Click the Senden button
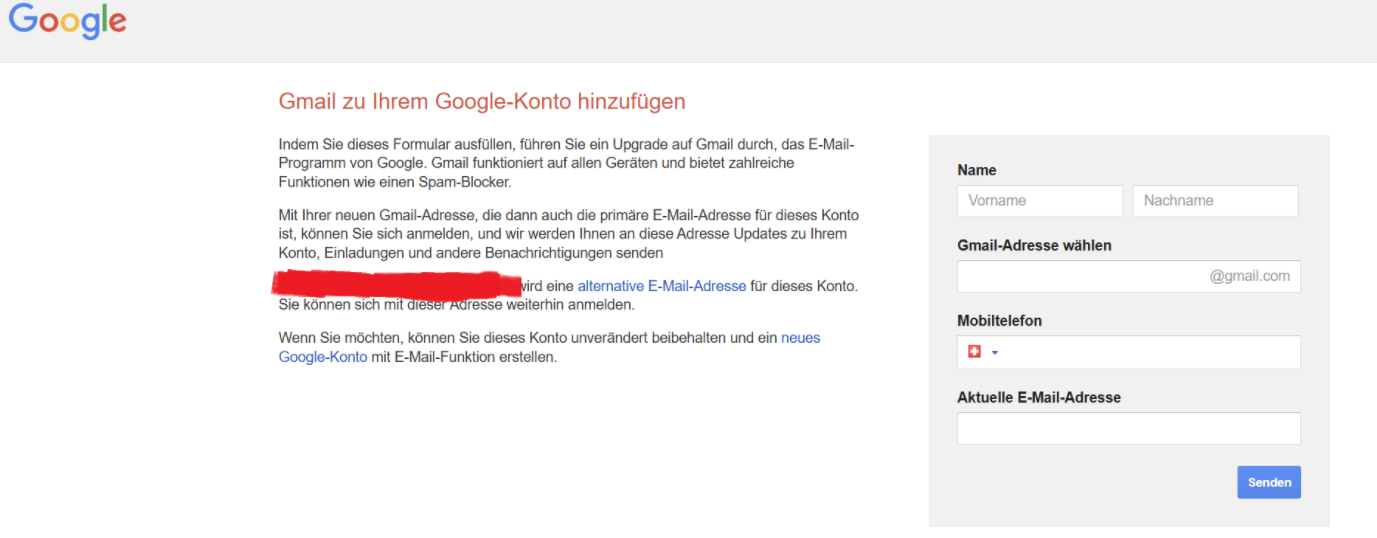Image resolution: width=1377 pixels, height=538 pixels. (x=1268, y=482)
